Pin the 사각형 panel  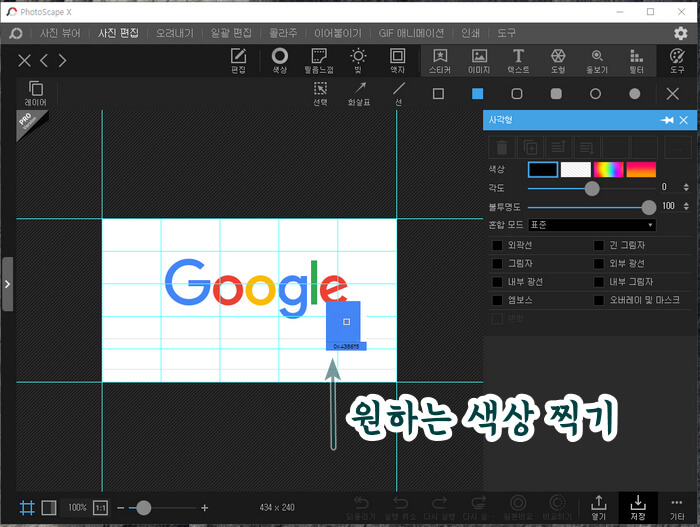click(x=667, y=120)
